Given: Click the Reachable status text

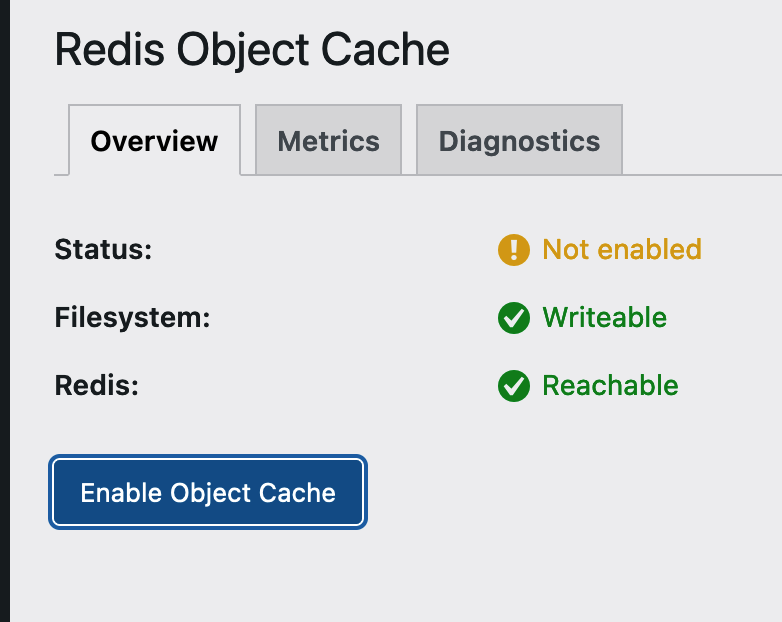Looking at the screenshot, I should tap(610, 386).
